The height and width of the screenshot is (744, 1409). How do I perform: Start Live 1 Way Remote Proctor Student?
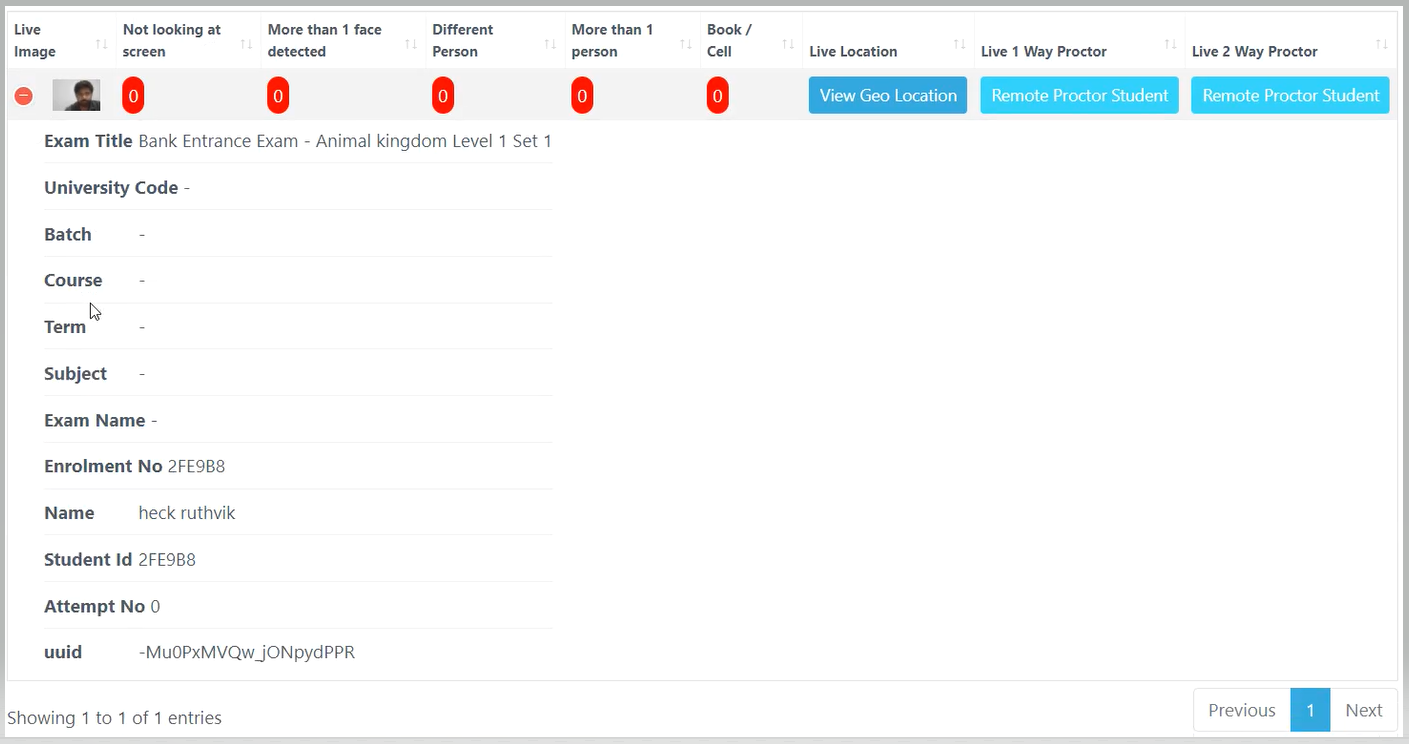click(x=1079, y=96)
